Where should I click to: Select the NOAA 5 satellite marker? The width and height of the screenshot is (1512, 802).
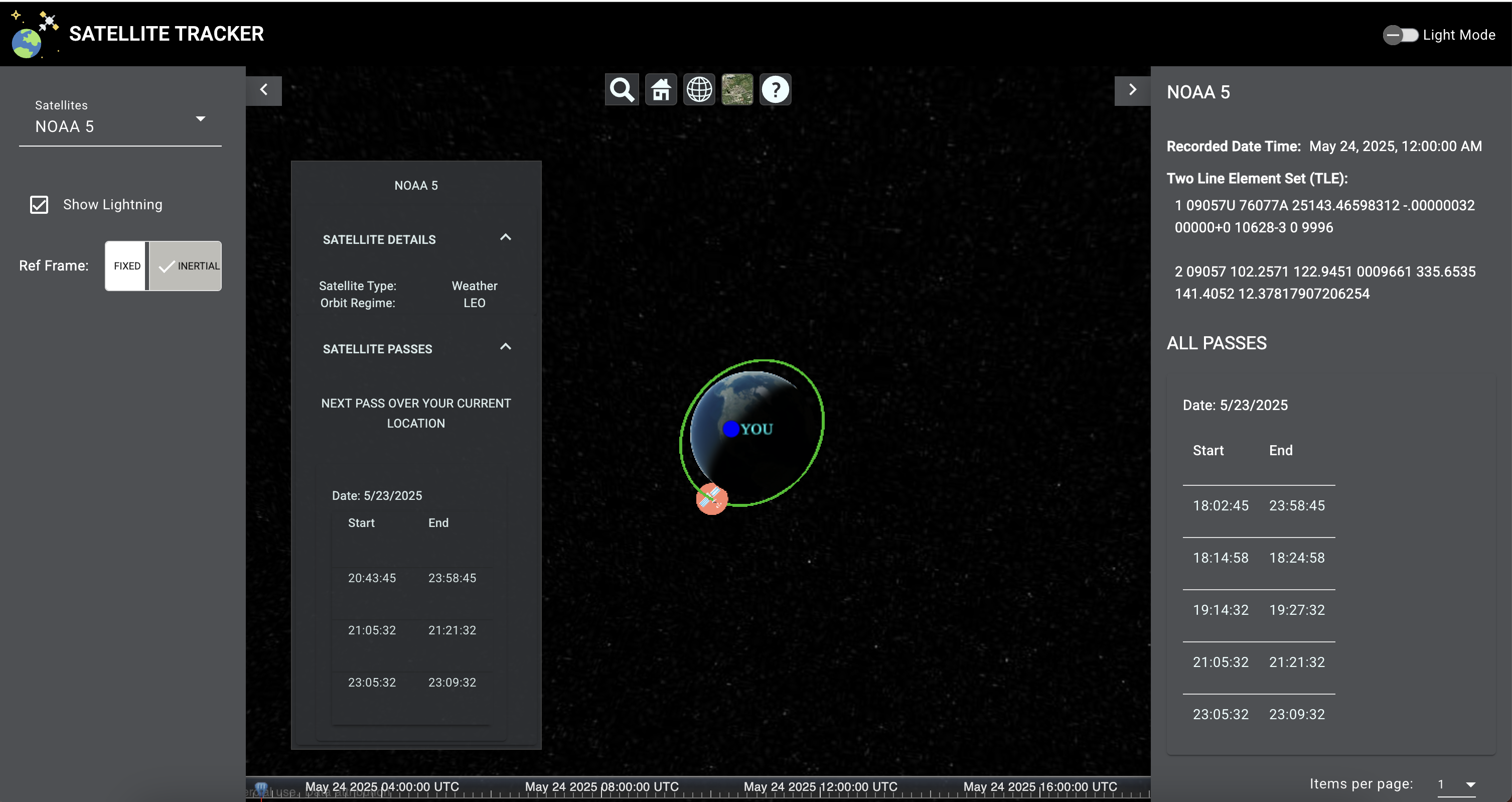tap(711, 498)
